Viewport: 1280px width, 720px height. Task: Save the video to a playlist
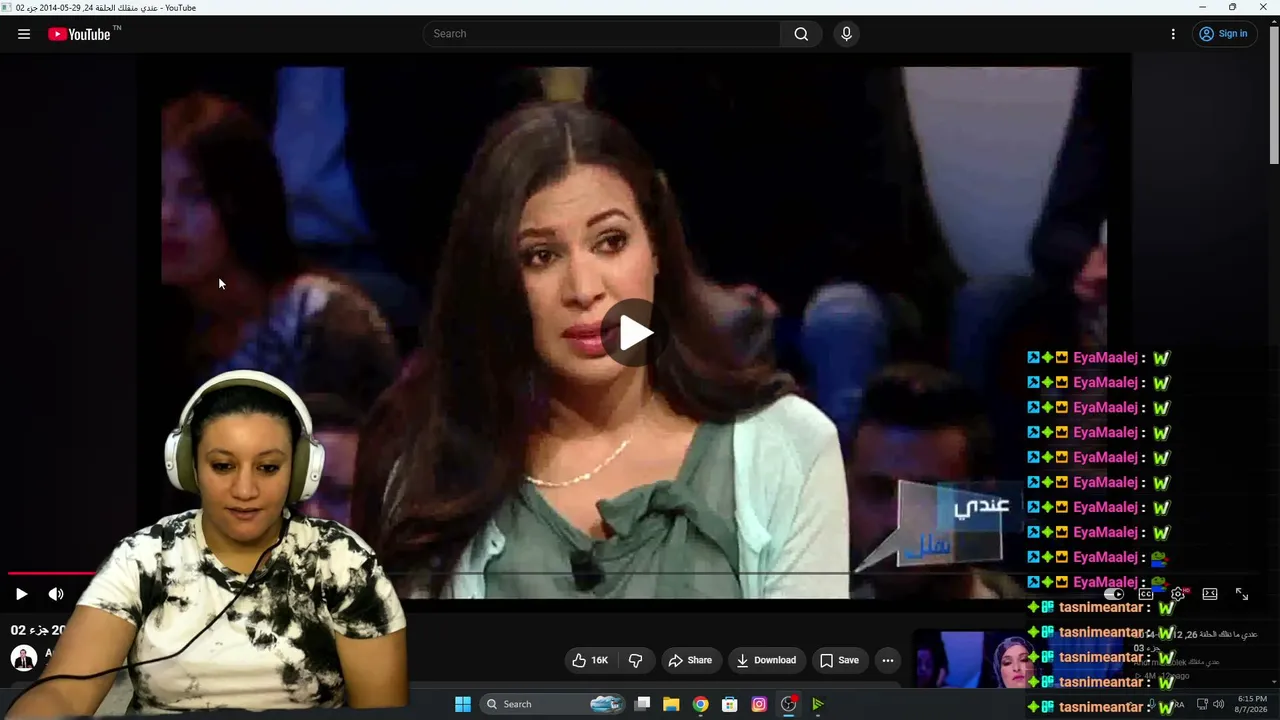839,660
